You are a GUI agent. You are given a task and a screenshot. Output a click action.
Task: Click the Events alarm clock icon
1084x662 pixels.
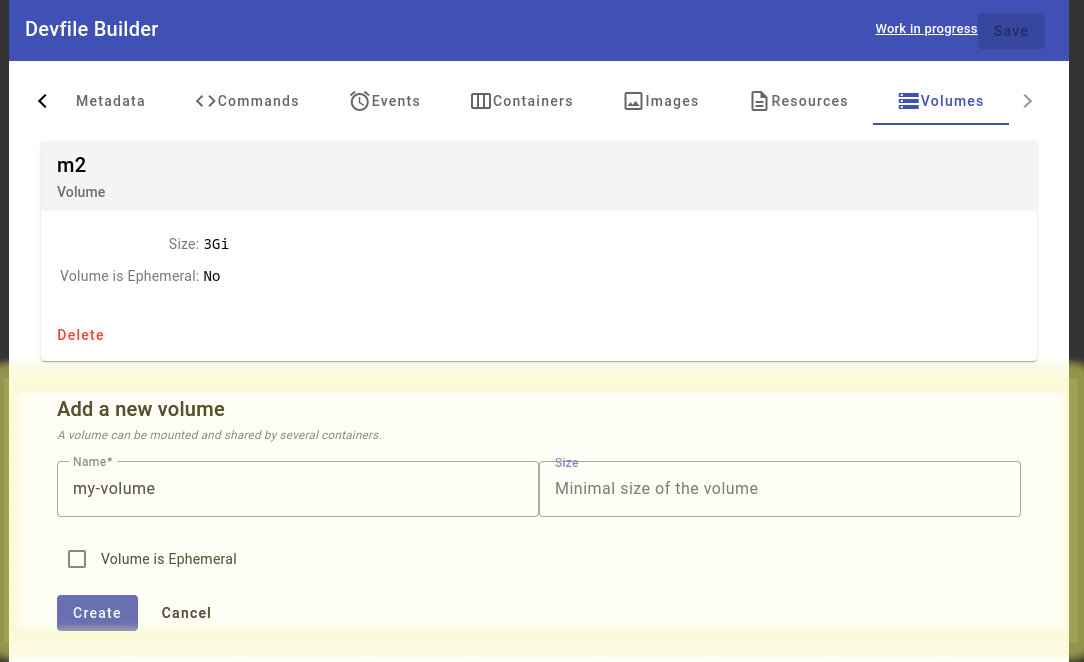click(360, 101)
